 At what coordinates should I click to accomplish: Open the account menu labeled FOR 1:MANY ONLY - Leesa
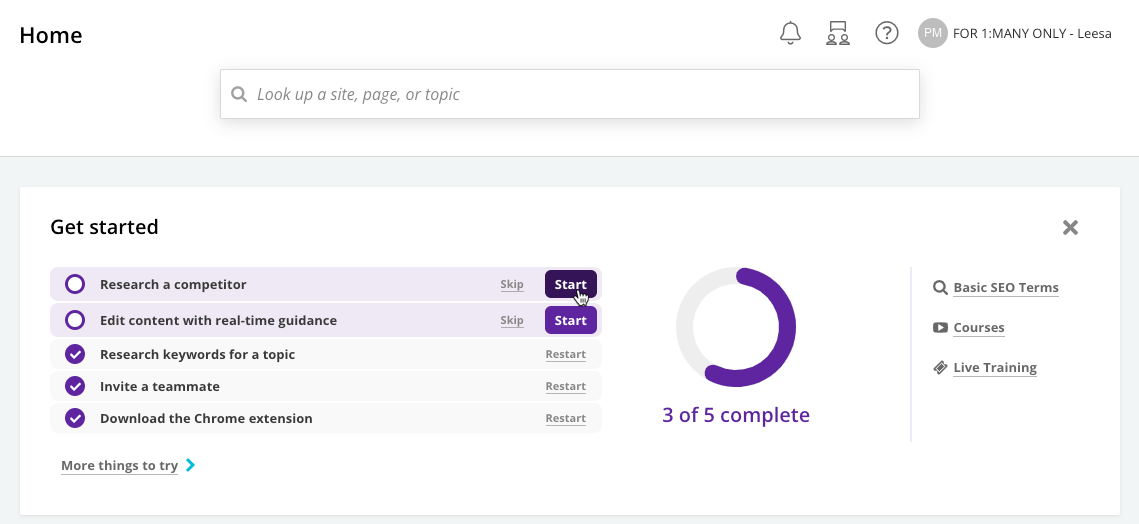coord(1032,33)
